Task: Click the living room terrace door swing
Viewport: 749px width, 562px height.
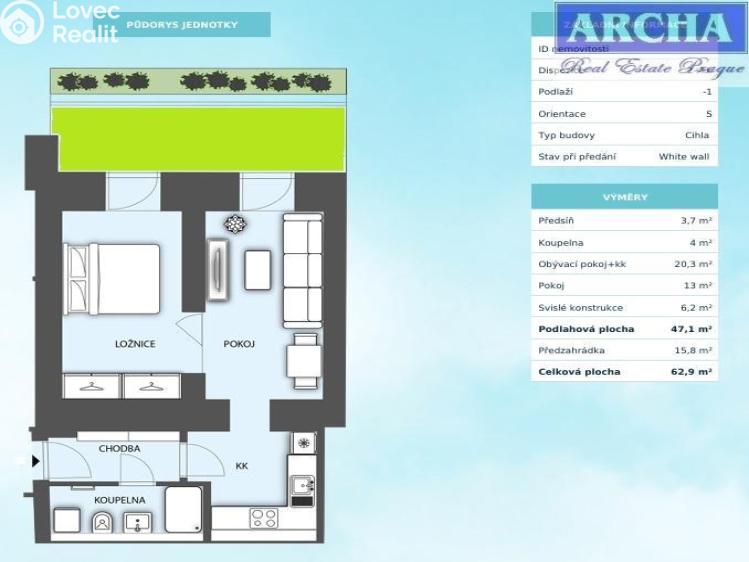Action: tap(267, 191)
